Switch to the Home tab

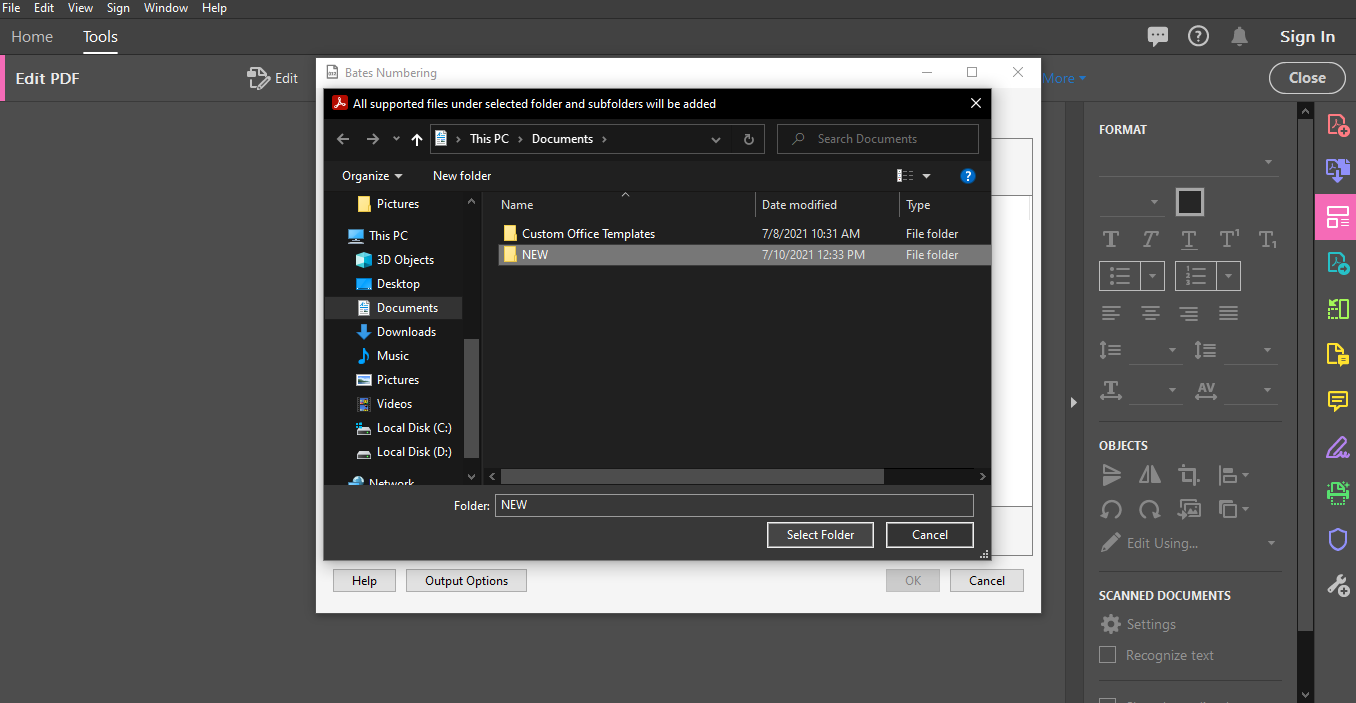coord(32,37)
